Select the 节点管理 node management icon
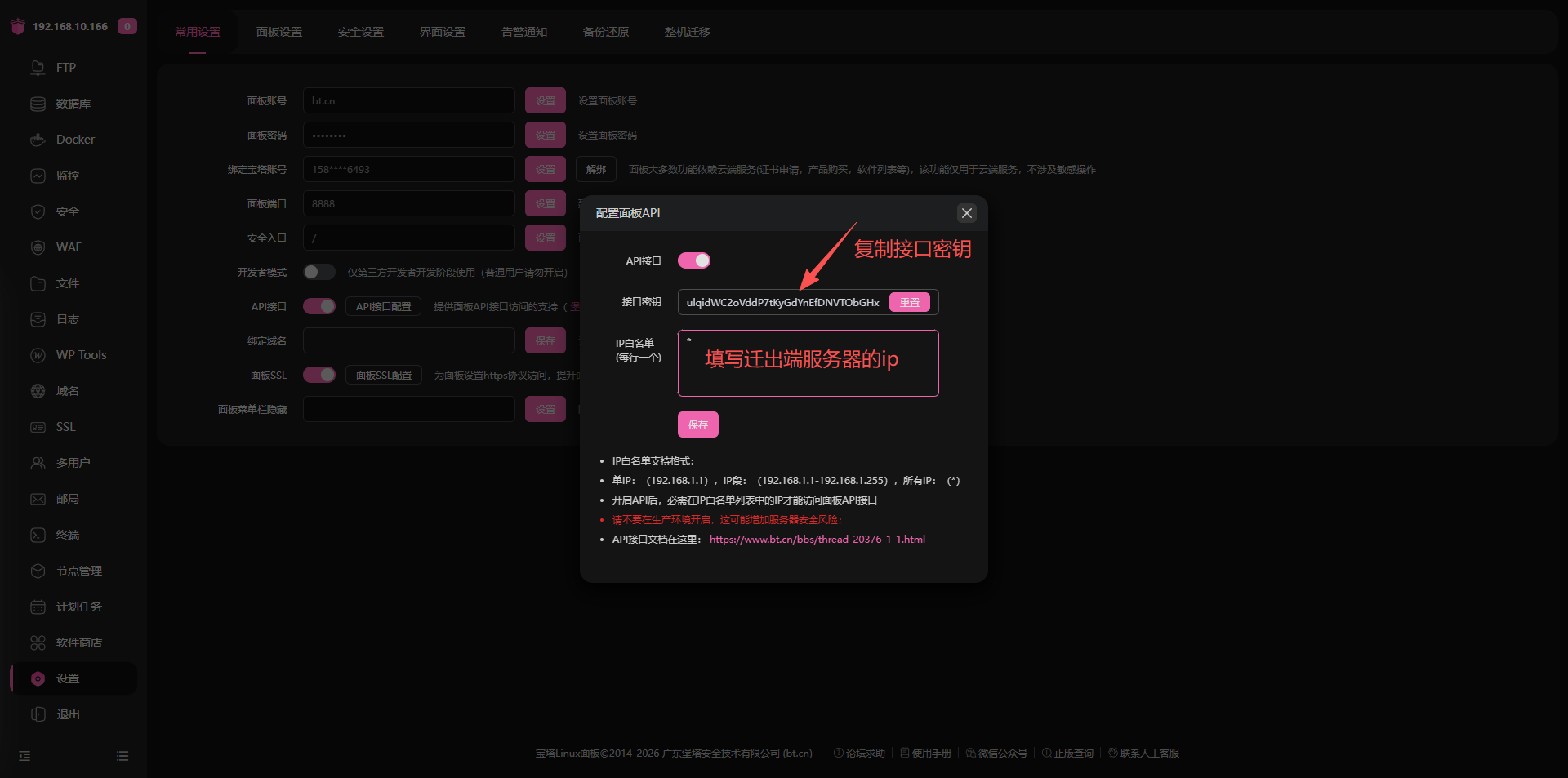This screenshot has width=1568, height=778. click(79, 571)
